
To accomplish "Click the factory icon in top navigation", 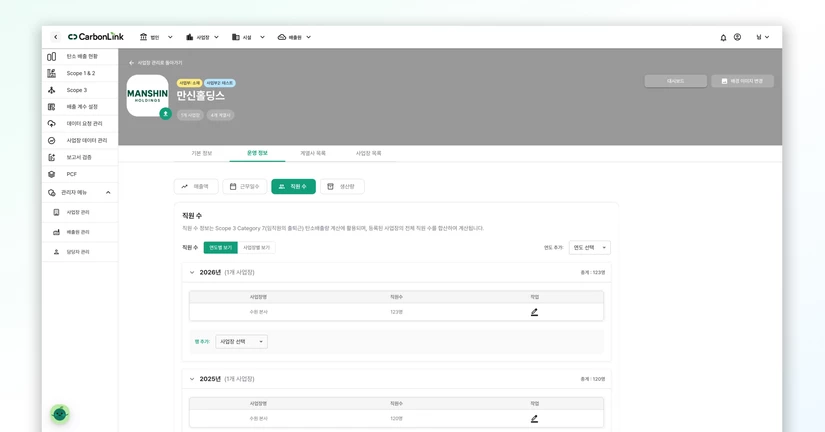I will 189,37.
